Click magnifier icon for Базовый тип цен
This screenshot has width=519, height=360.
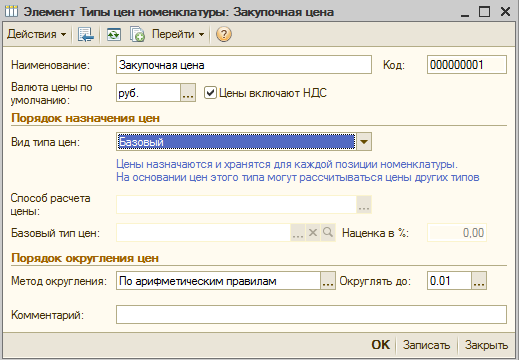328,232
